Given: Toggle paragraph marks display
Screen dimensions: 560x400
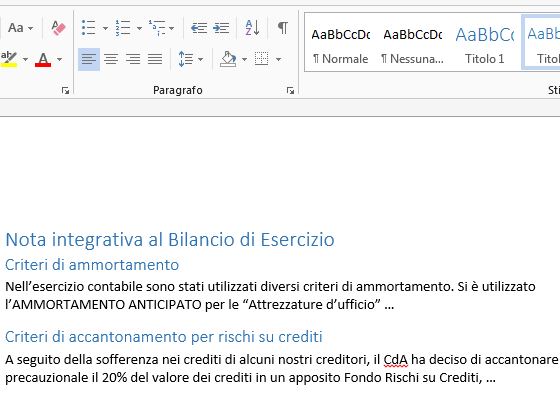Looking at the screenshot, I should [x=283, y=28].
